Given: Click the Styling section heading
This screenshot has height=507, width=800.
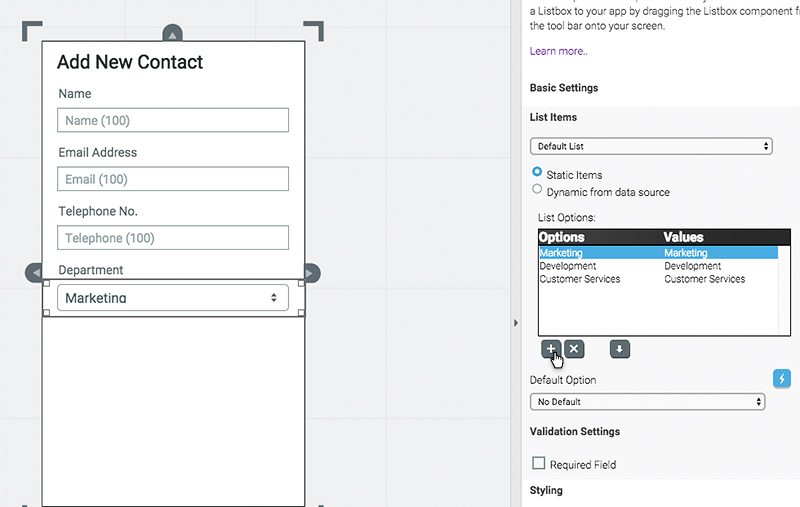Looking at the screenshot, I should (546, 491).
